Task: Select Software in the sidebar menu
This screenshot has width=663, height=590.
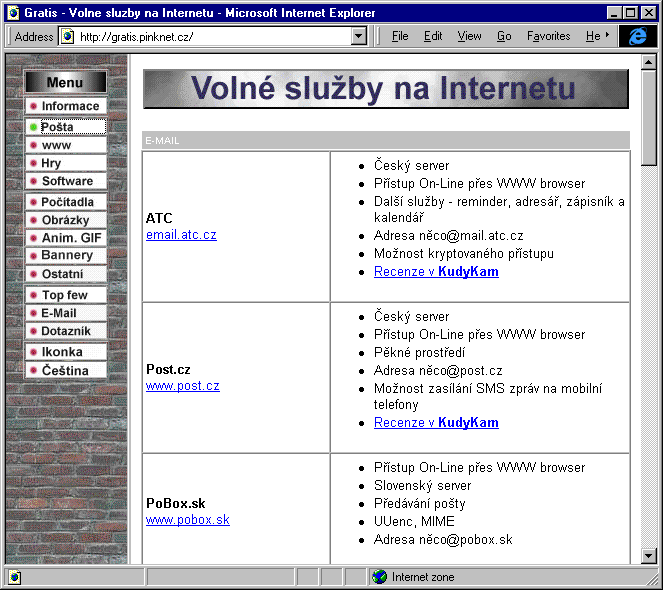Action: [66, 181]
